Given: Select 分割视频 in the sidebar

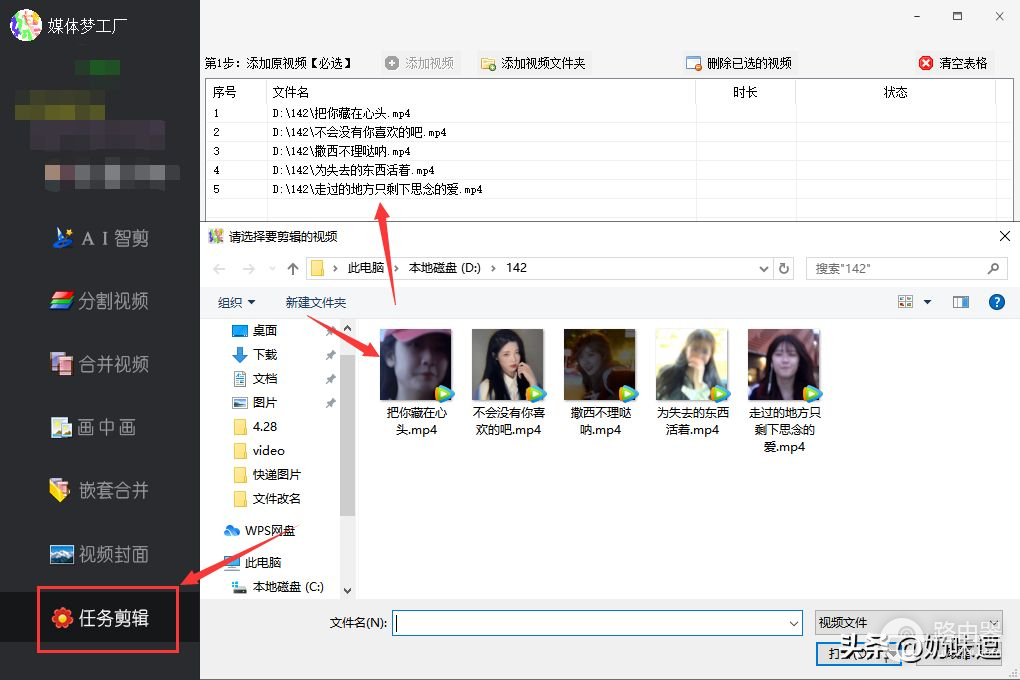Looking at the screenshot, I should pyautogui.click(x=101, y=301).
